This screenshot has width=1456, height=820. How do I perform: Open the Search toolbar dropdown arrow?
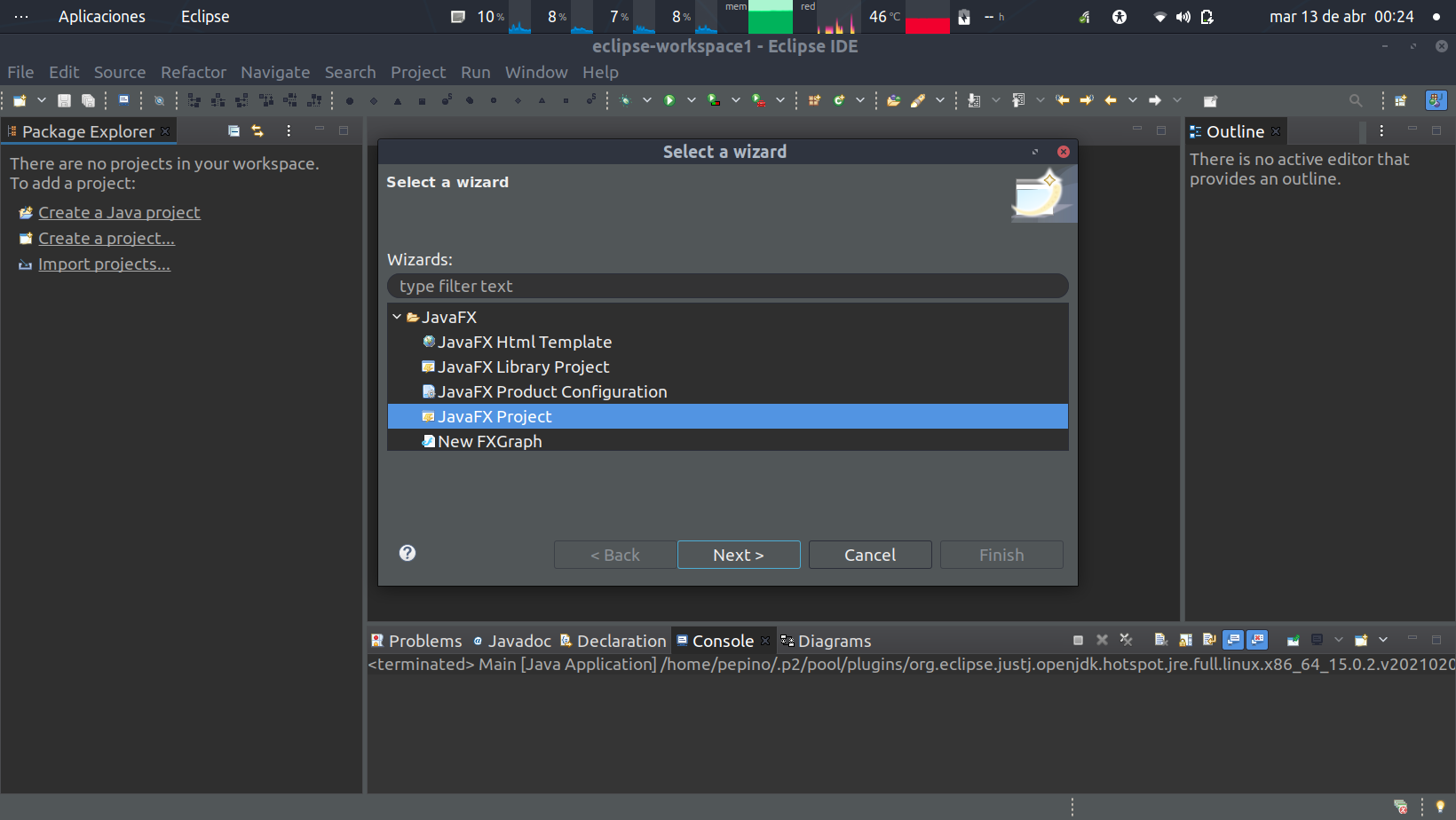click(x=940, y=101)
